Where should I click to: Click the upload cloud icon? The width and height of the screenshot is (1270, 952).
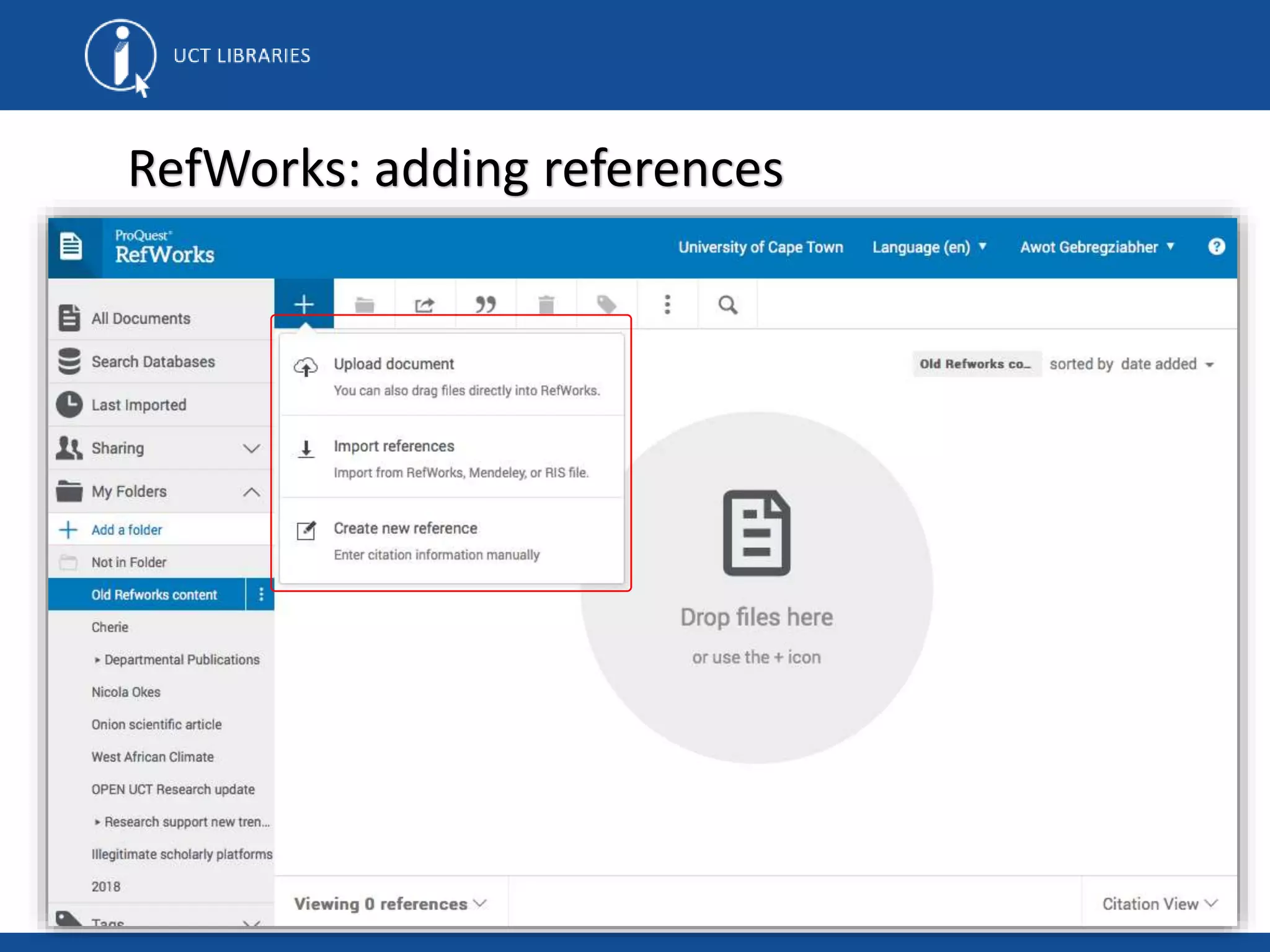pos(306,367)
